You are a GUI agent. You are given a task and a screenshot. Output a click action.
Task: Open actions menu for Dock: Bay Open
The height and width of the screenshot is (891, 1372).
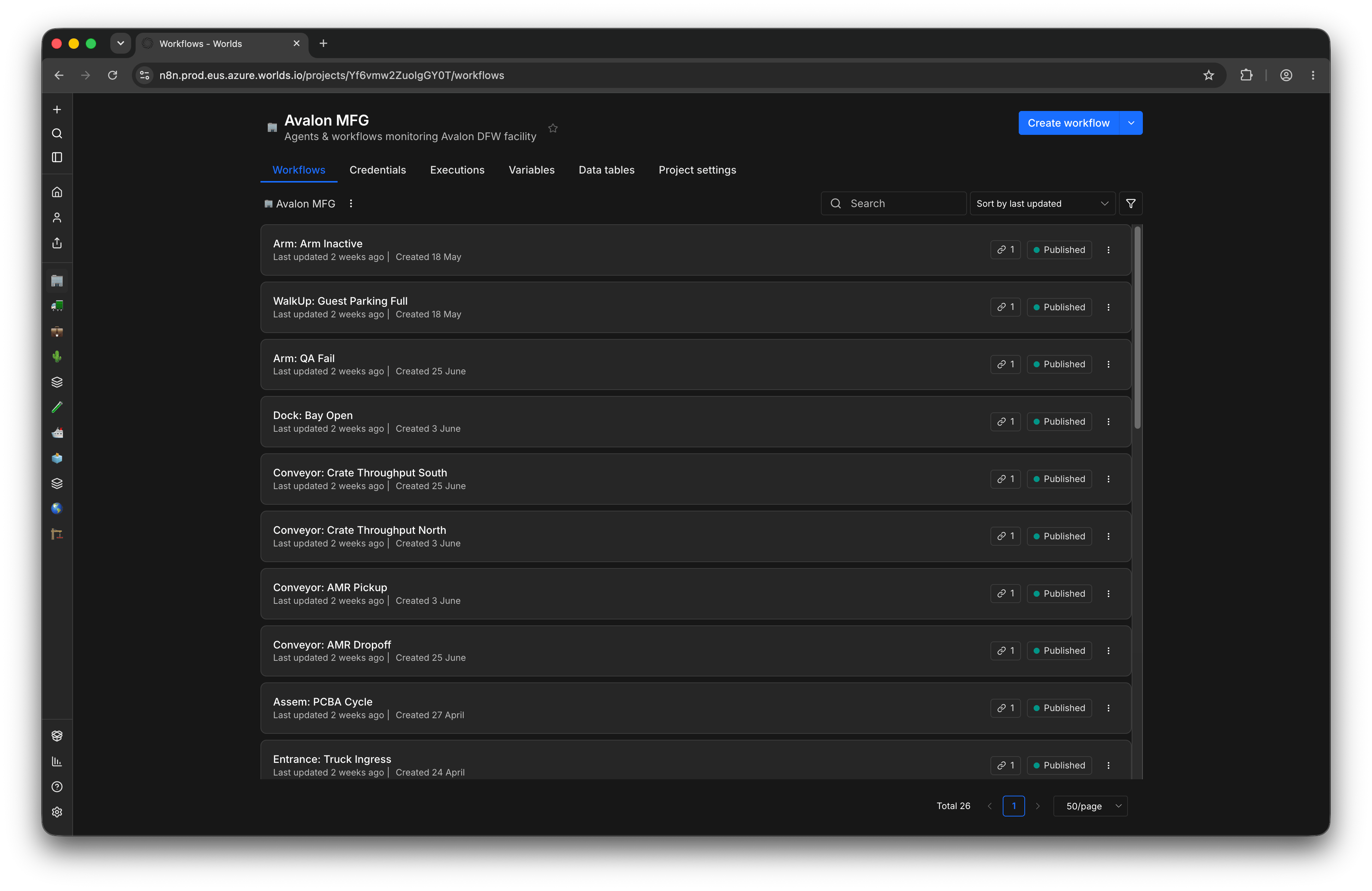pyautogui.click(x=1109, y=422)
